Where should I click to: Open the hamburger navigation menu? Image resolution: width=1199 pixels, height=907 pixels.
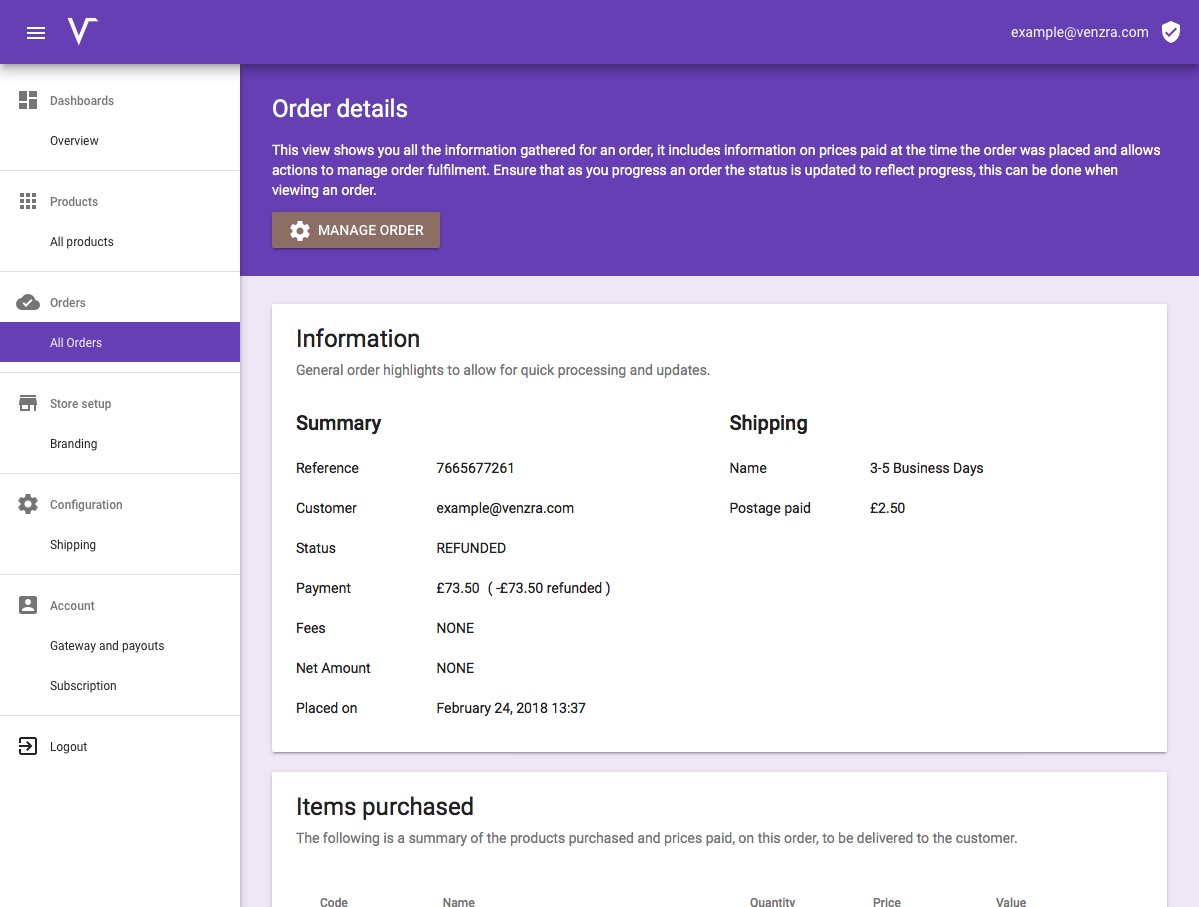pyautogui.click(x=36, y=33)
